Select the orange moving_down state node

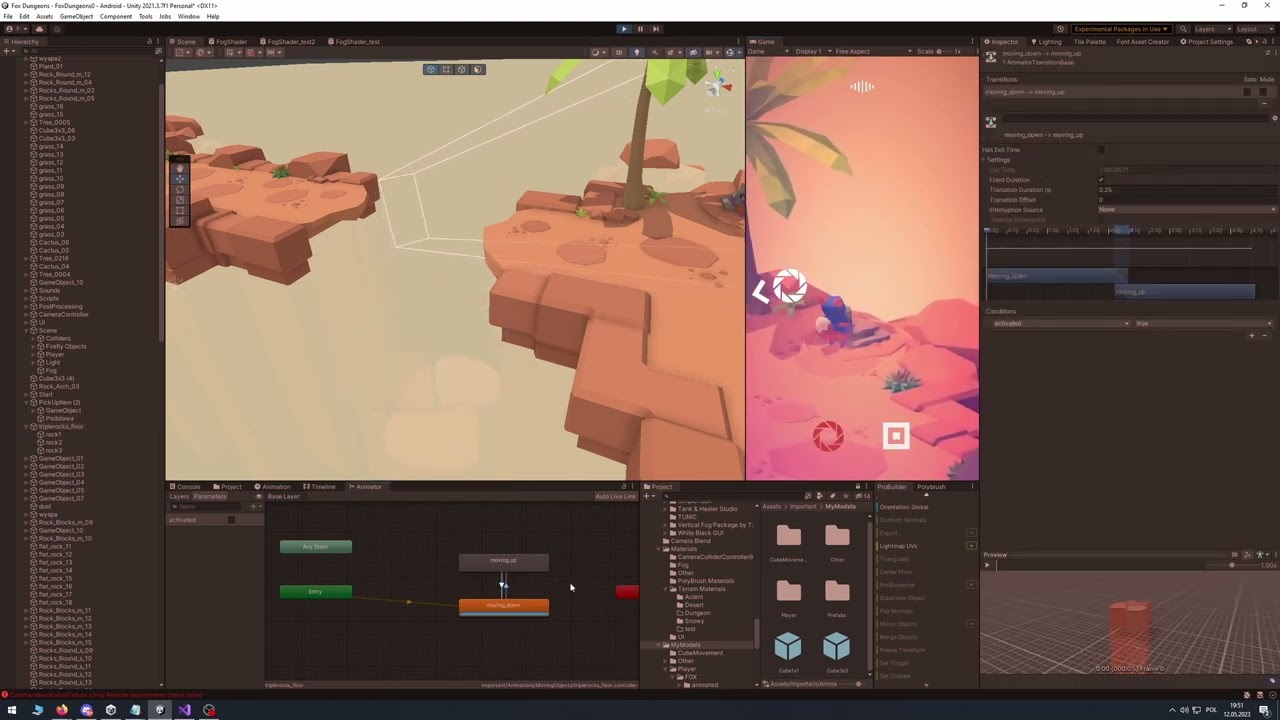tap(503, 605)
